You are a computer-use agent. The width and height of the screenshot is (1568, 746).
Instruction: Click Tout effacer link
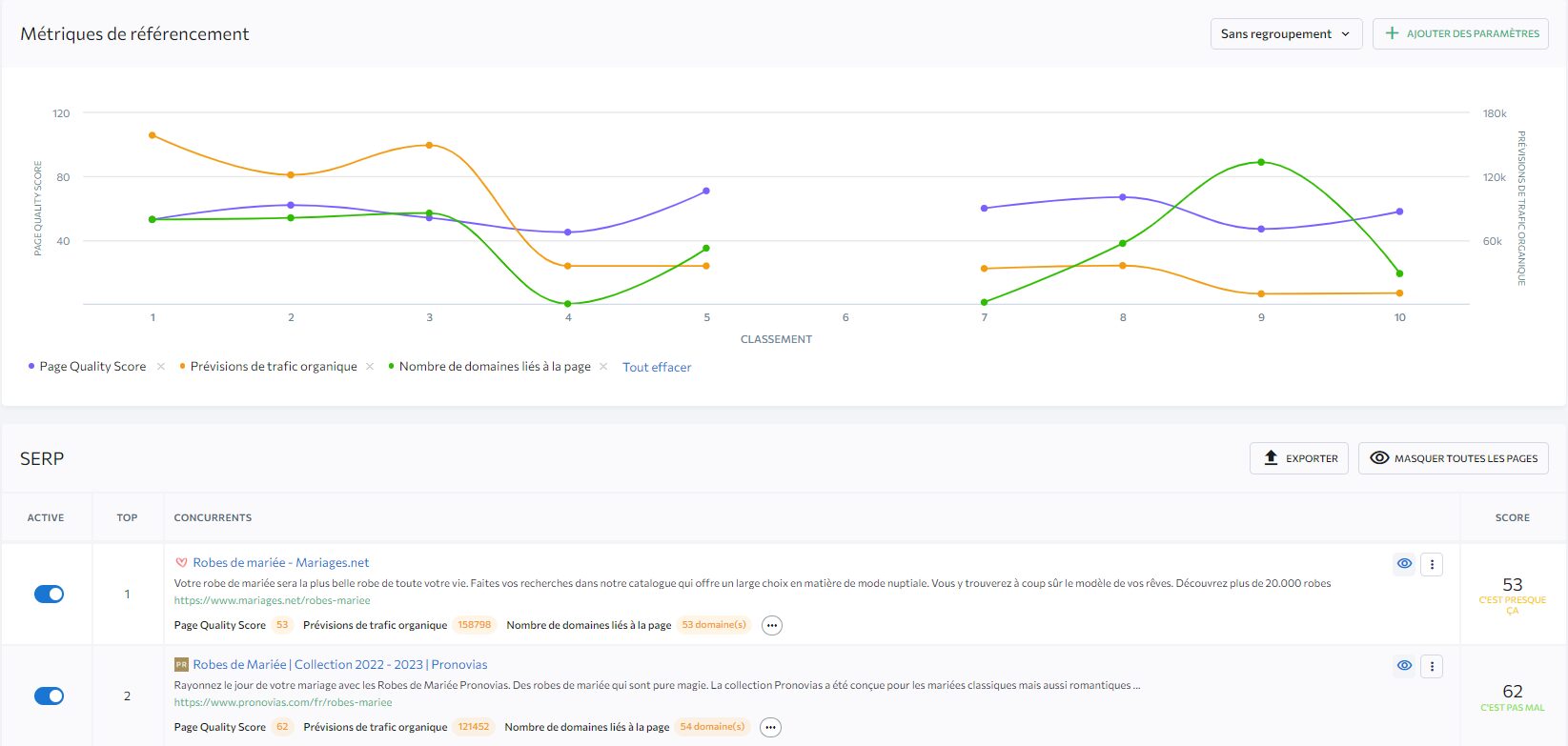point(657,367)
